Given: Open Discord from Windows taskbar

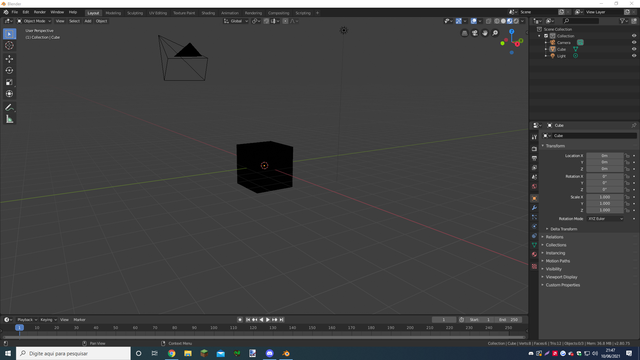Looking at the screenshot, I should (x=269, y=353).
